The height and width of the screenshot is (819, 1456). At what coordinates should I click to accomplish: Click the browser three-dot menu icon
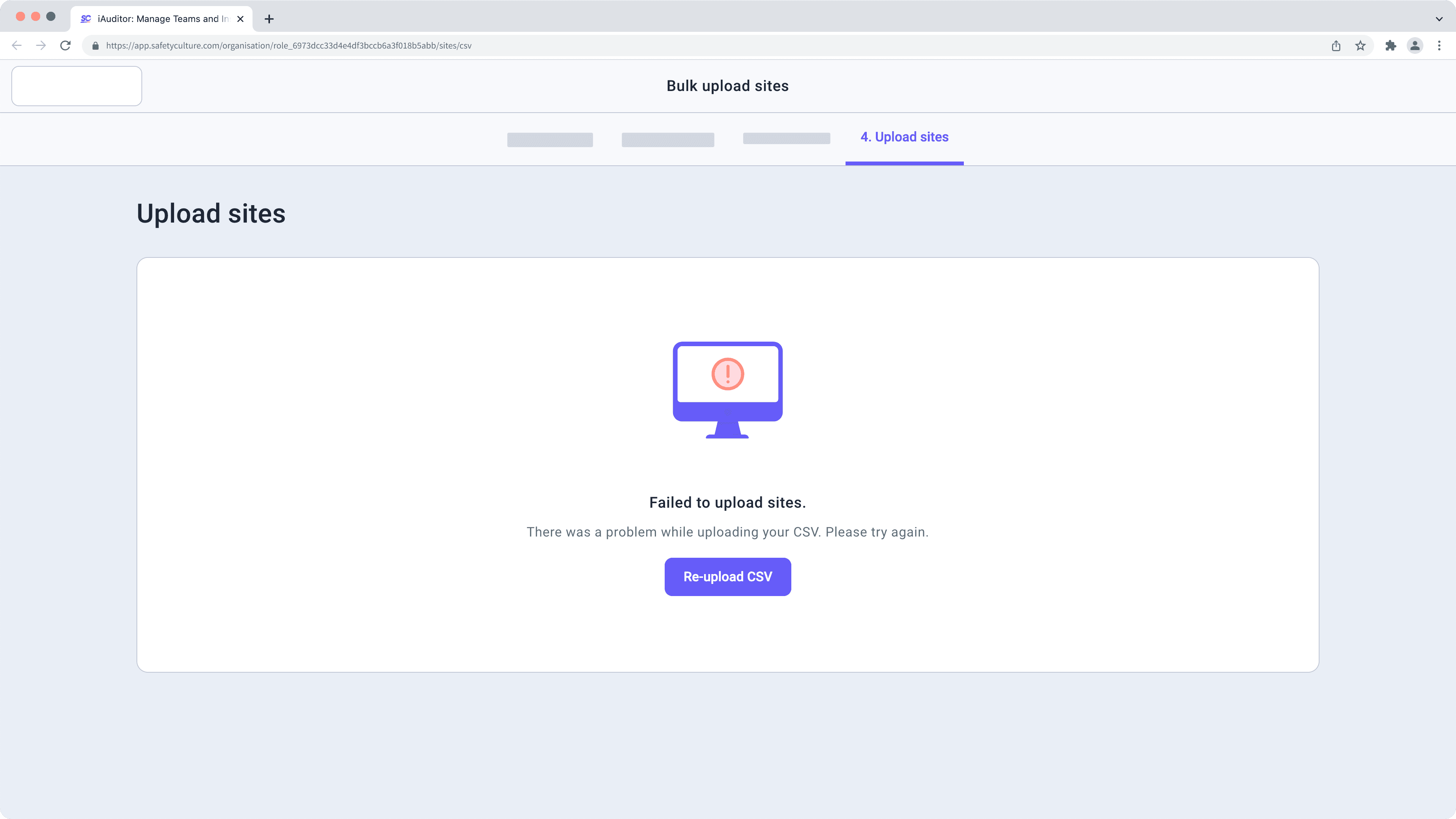(x=1440, y=45)
